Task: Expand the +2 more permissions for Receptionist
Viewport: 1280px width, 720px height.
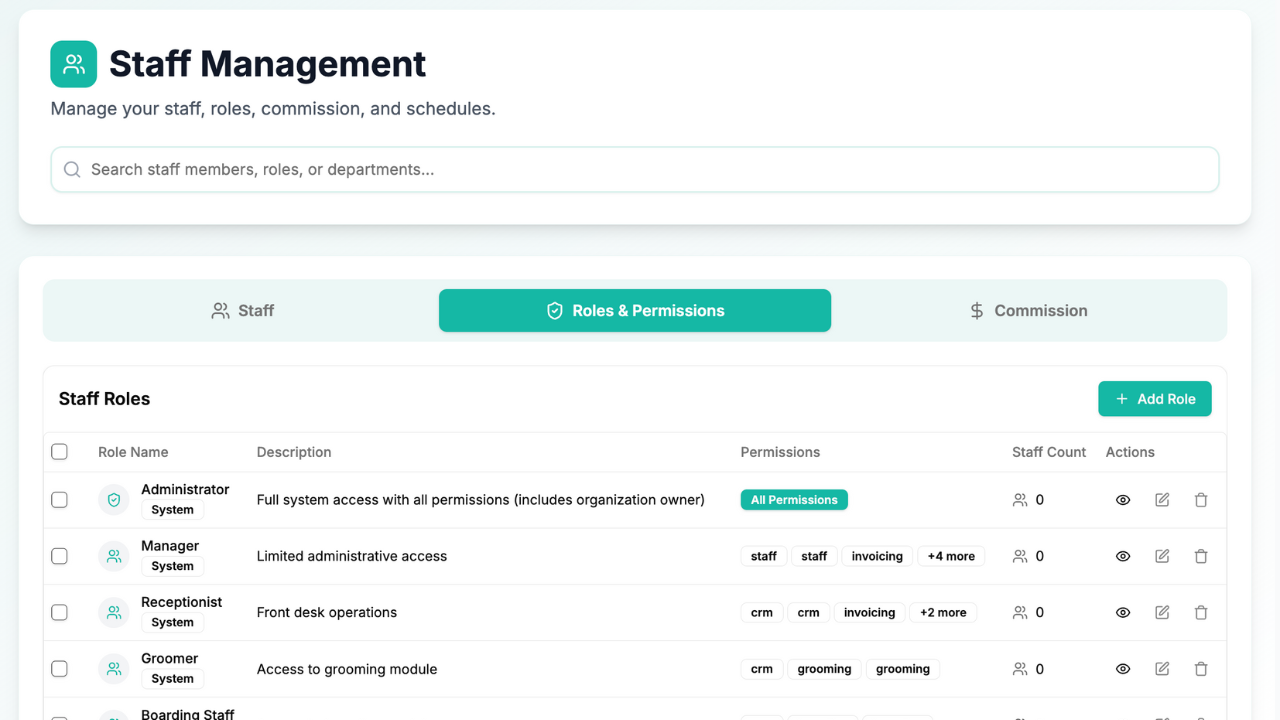Action: (x=943, y=612)
